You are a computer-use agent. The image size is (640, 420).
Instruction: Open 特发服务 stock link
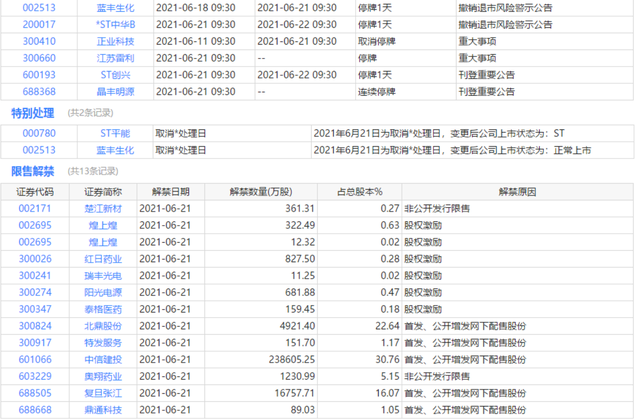(103, 342)
